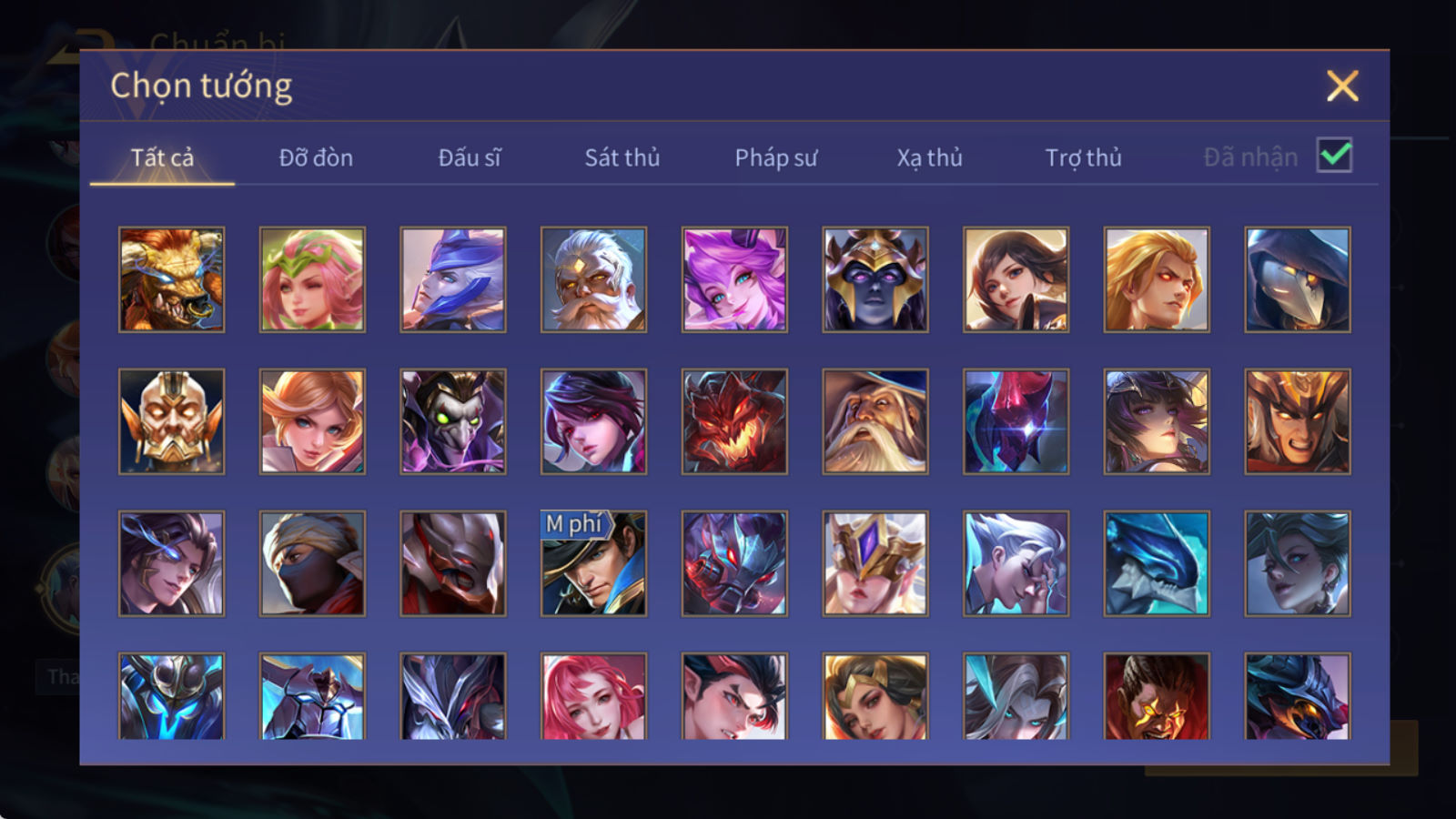Select the purple-haired girl hero portrait
Viewport: 1456px width, 819px height.
point(734,279)
